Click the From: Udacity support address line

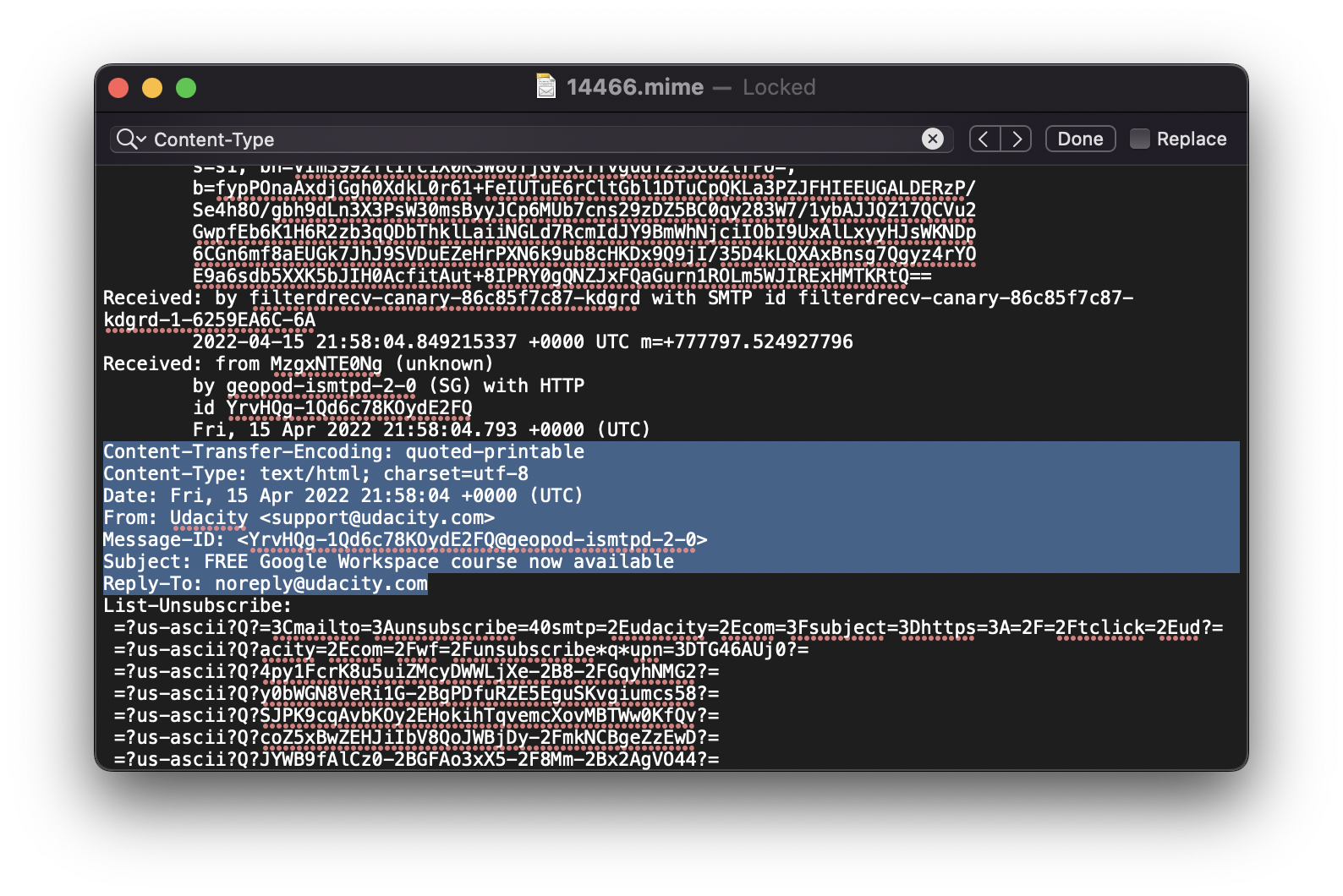click(x=299, y=517)
